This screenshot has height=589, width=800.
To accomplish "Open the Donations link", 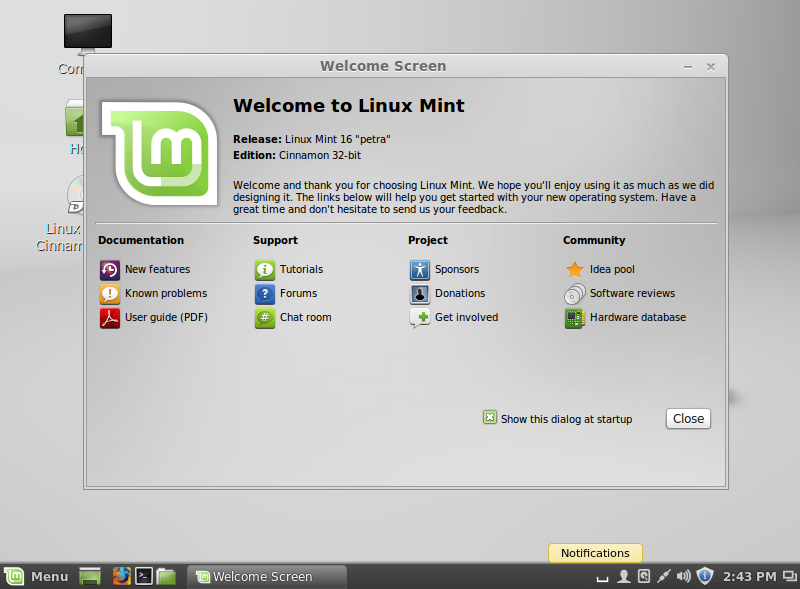I will (460, 293).
